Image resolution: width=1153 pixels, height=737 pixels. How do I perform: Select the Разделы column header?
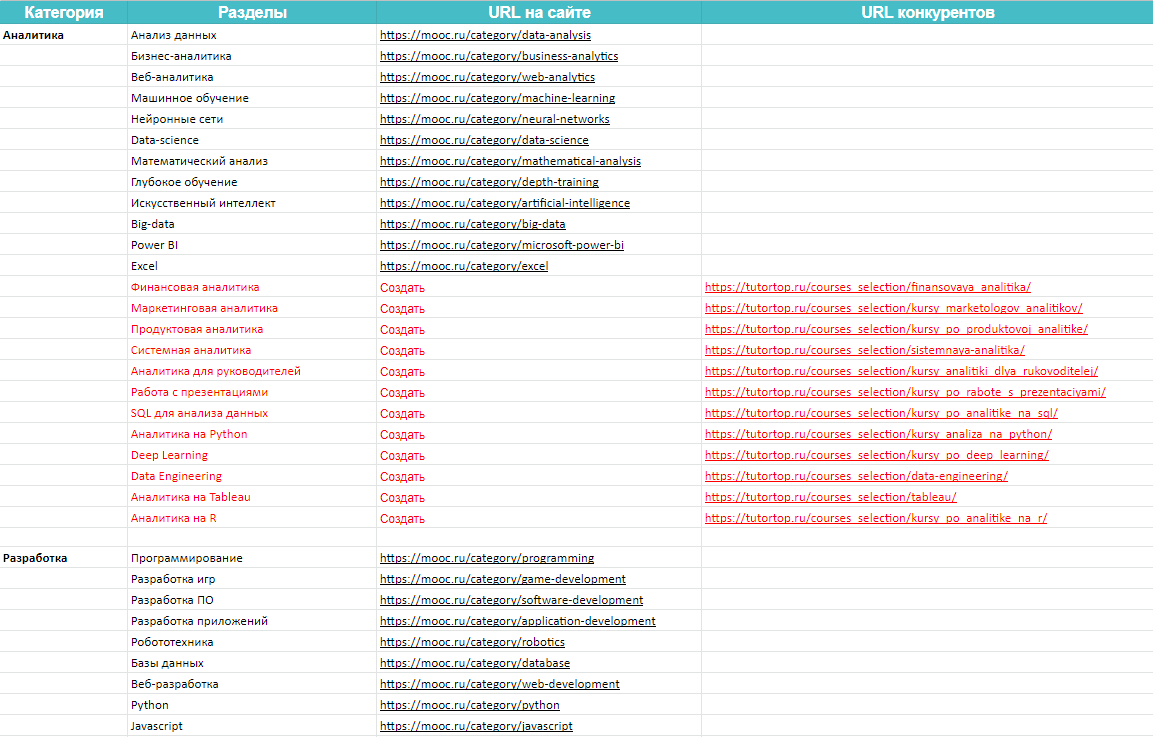tap(252, 13)
